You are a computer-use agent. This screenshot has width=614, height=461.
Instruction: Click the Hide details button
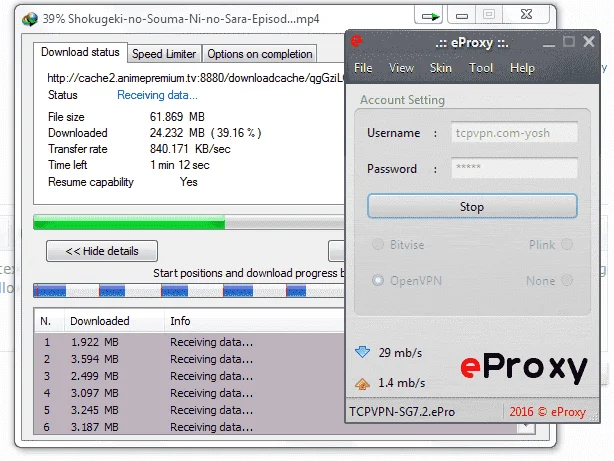(x=102, y=251)
